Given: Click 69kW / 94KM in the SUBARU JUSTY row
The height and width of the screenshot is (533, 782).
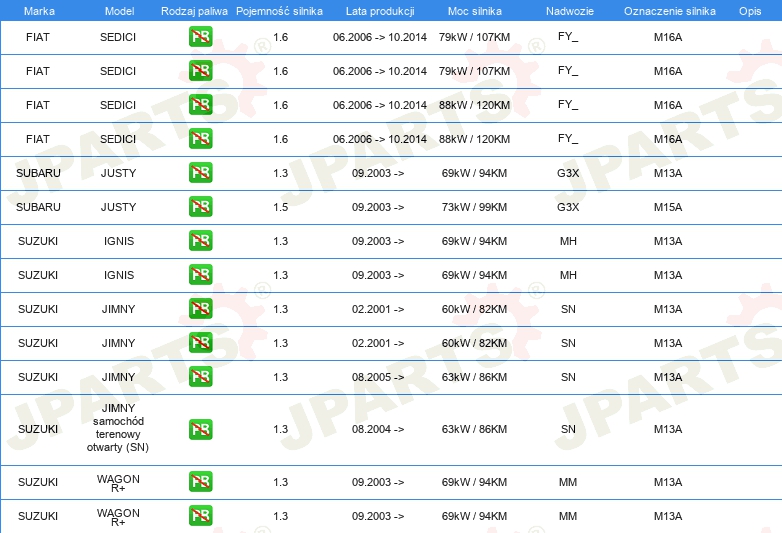Looking at the screenshot, I should pos(474,173).
